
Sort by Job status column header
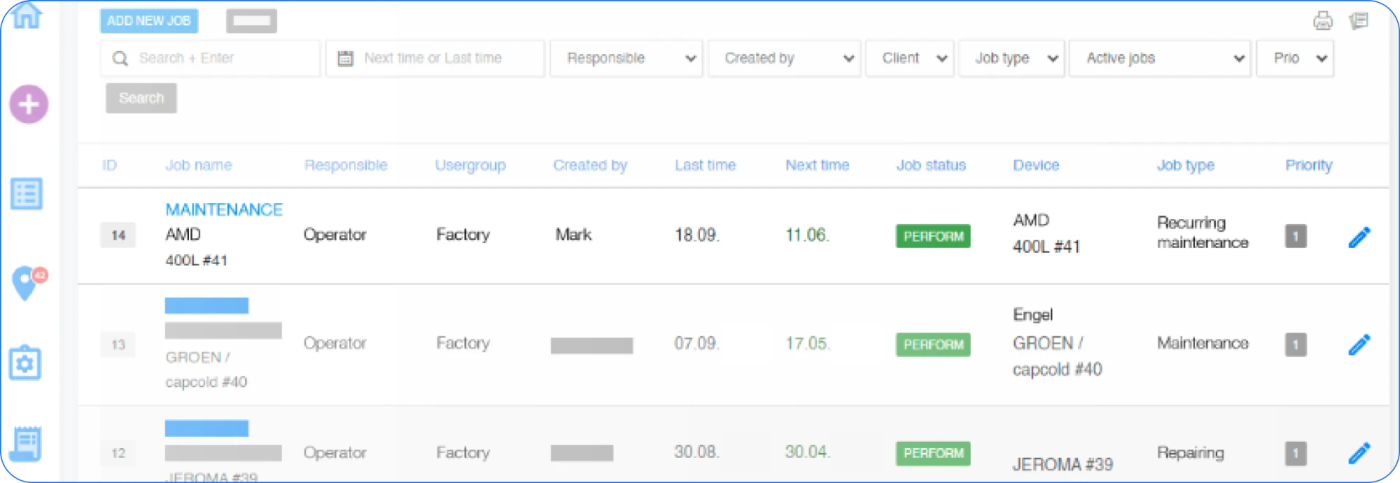931,165
